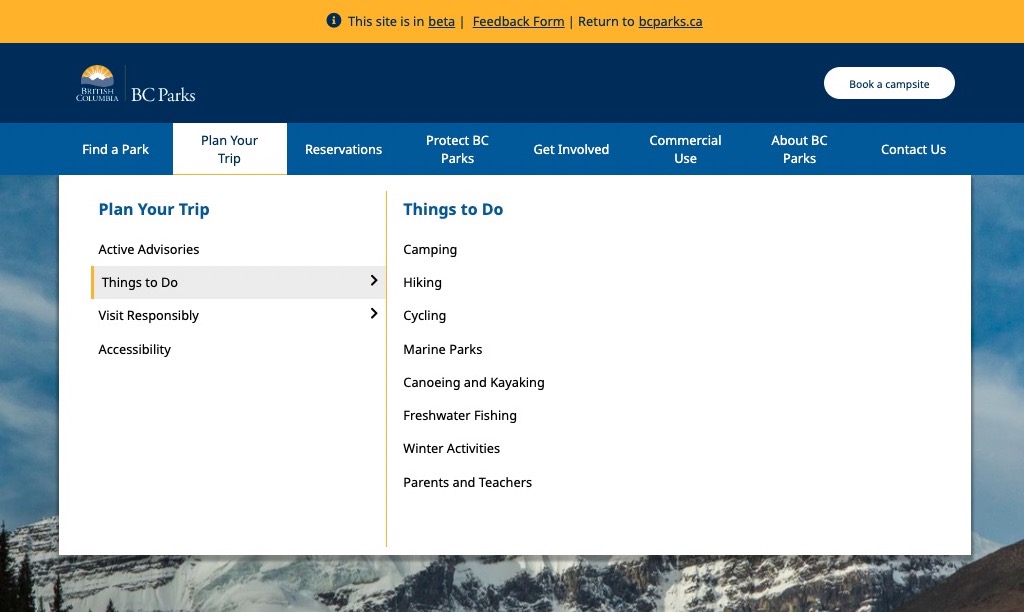Screen dimensions: 1024x612
Task: Open the Get Involved menu
Action: (571, 149)
